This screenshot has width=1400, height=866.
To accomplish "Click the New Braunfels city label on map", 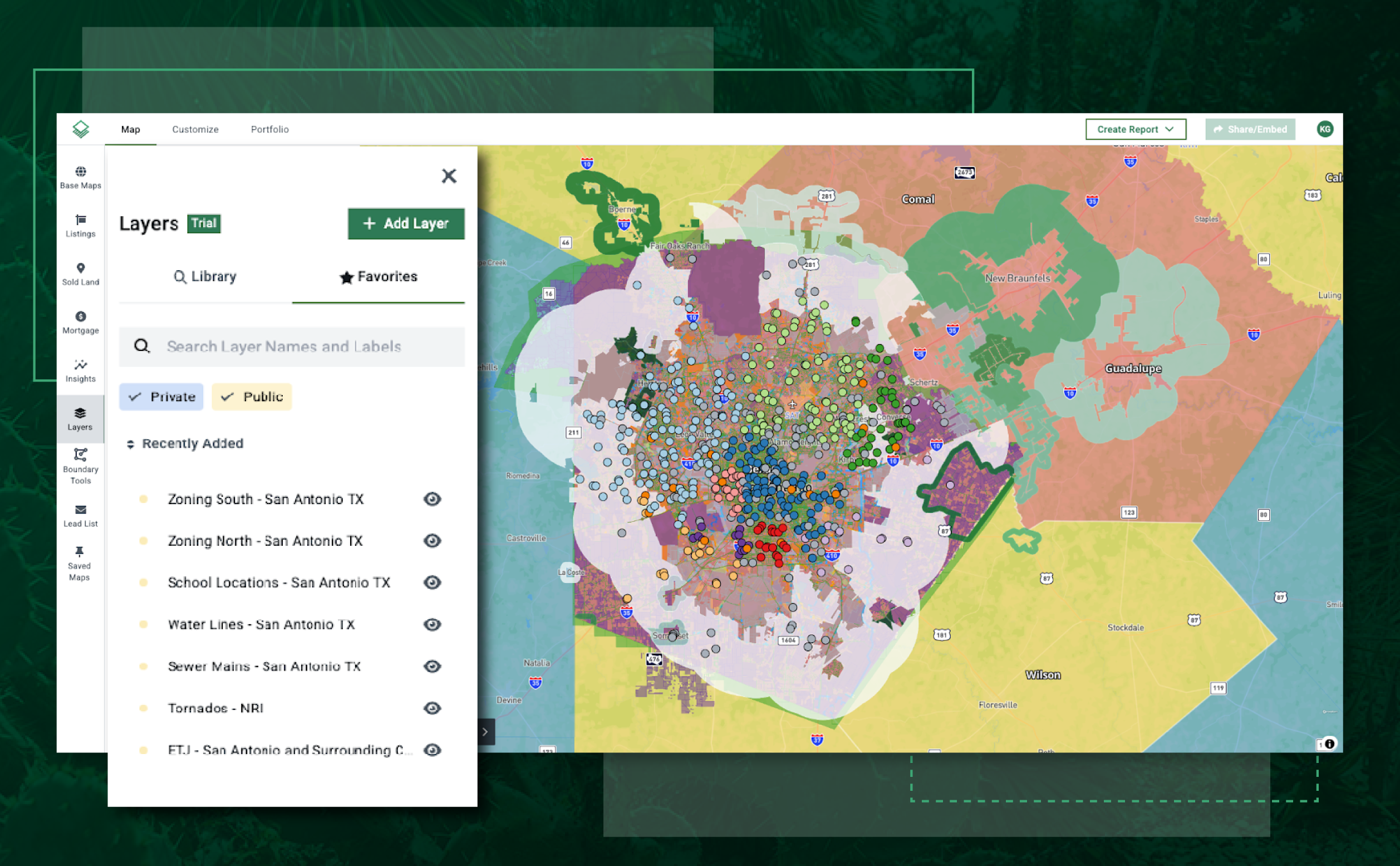I will (x=1017, y=278).
